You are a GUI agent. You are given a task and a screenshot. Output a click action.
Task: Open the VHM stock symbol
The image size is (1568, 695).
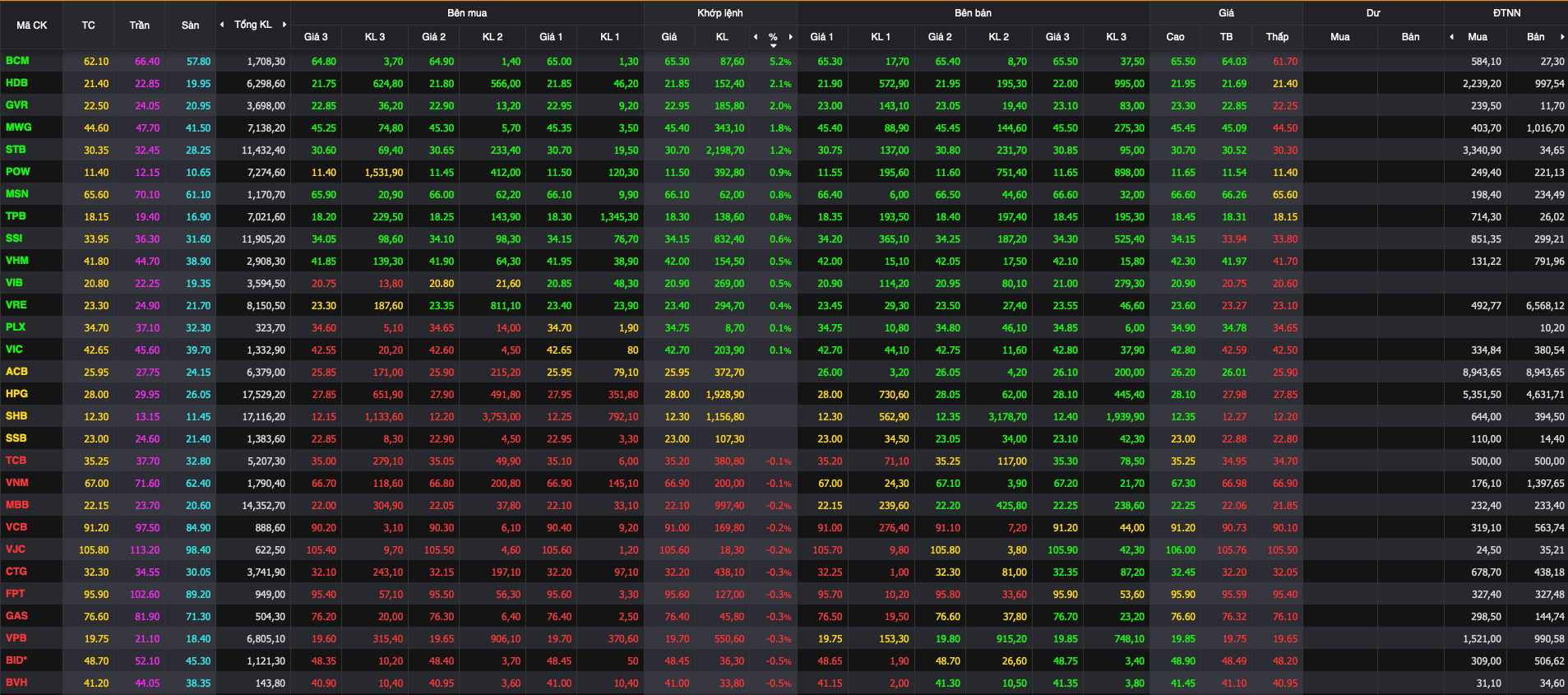coord(16,261)
